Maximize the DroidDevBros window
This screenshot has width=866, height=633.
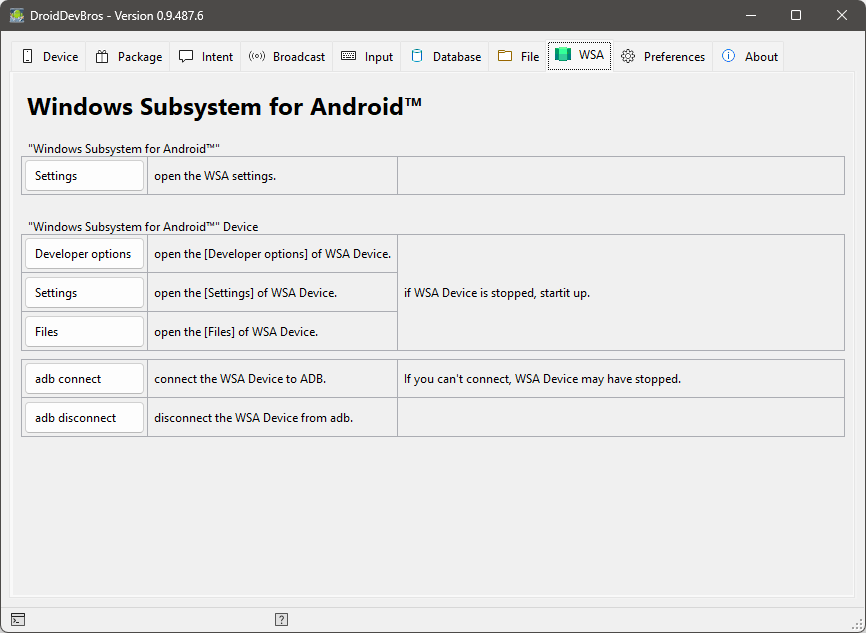pos(796,15)
